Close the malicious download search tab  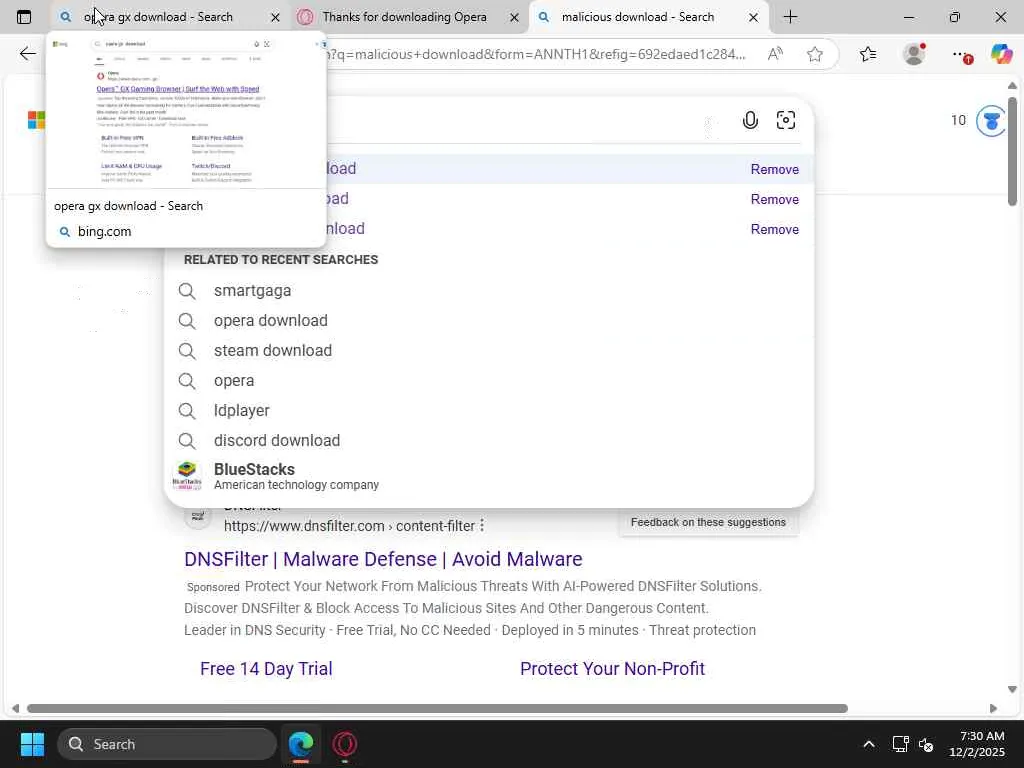753,18
